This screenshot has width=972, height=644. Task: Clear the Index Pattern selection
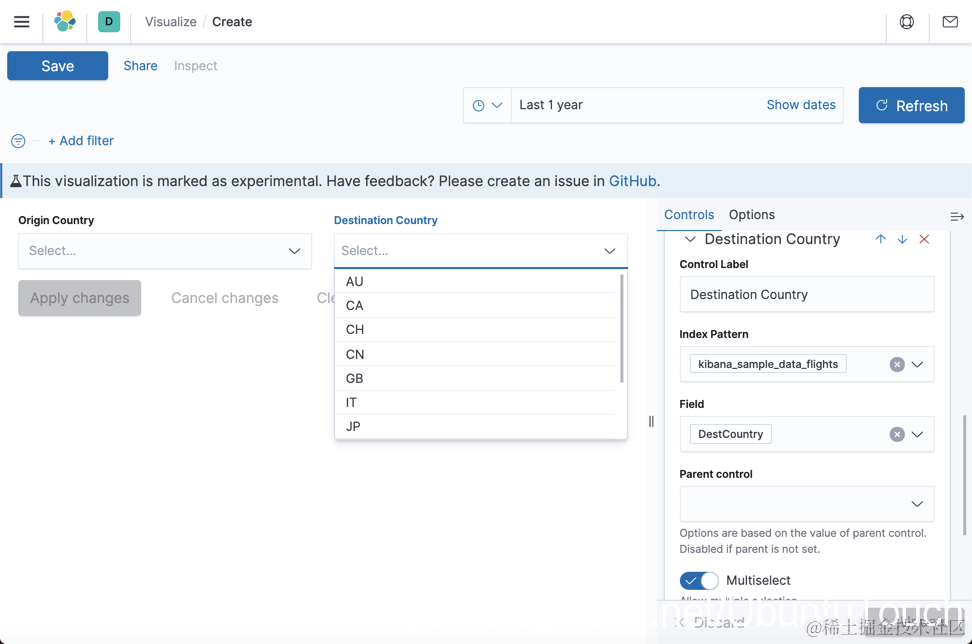click(897, 364)
